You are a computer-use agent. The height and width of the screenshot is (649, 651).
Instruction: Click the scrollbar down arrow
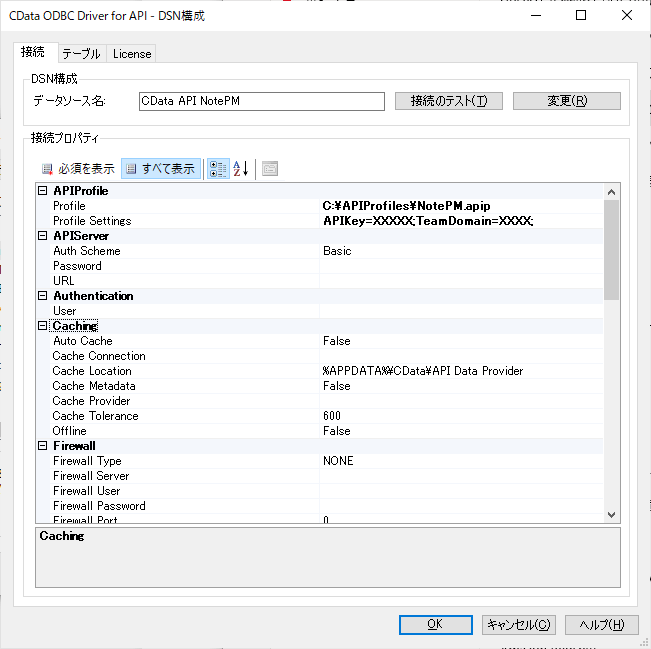coord(611,515)
